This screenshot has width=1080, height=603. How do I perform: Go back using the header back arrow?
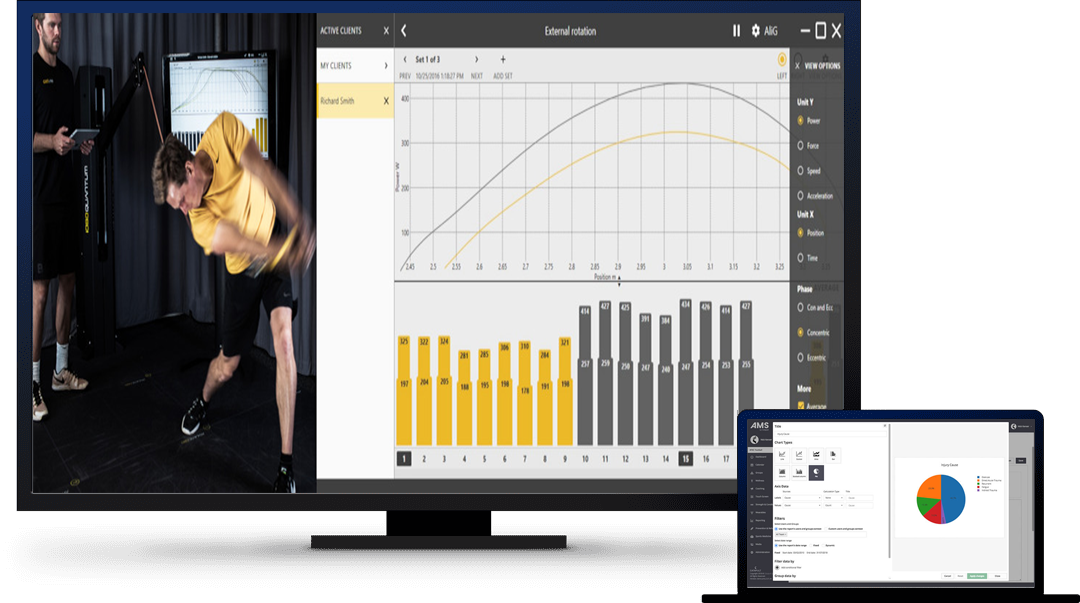pyautogui.click(x=404, y=30)
